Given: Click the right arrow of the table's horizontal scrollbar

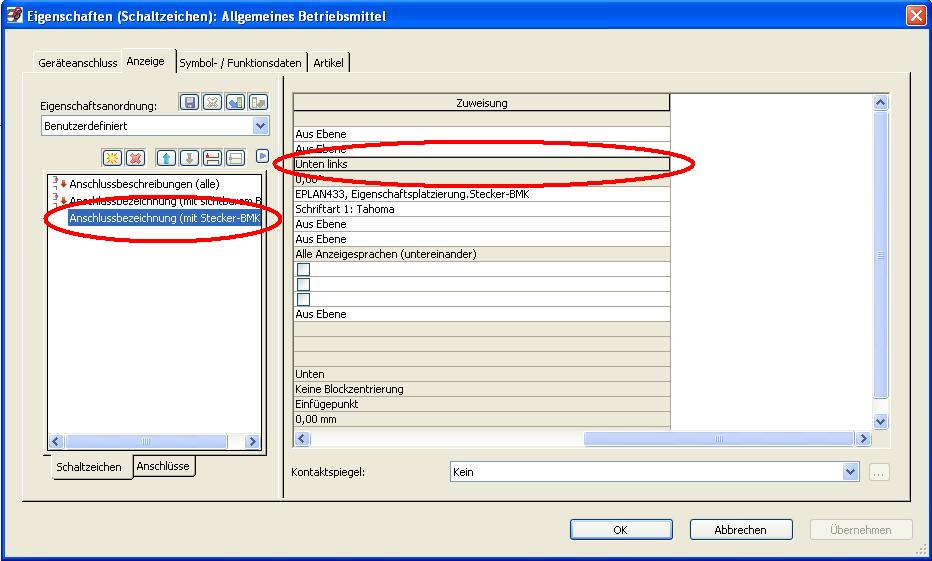Looking at the screenshot, I should 863,439.
